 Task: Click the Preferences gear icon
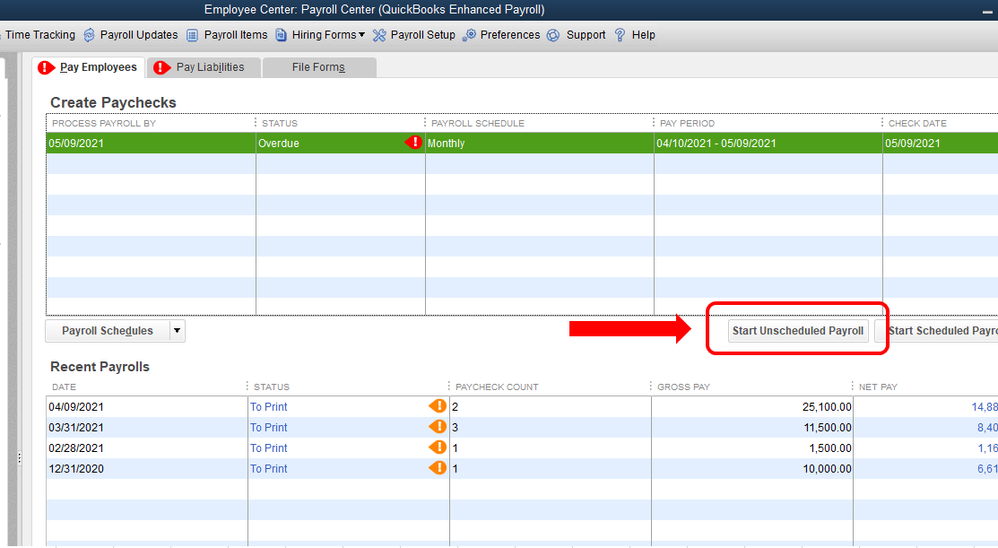(469, 35)
